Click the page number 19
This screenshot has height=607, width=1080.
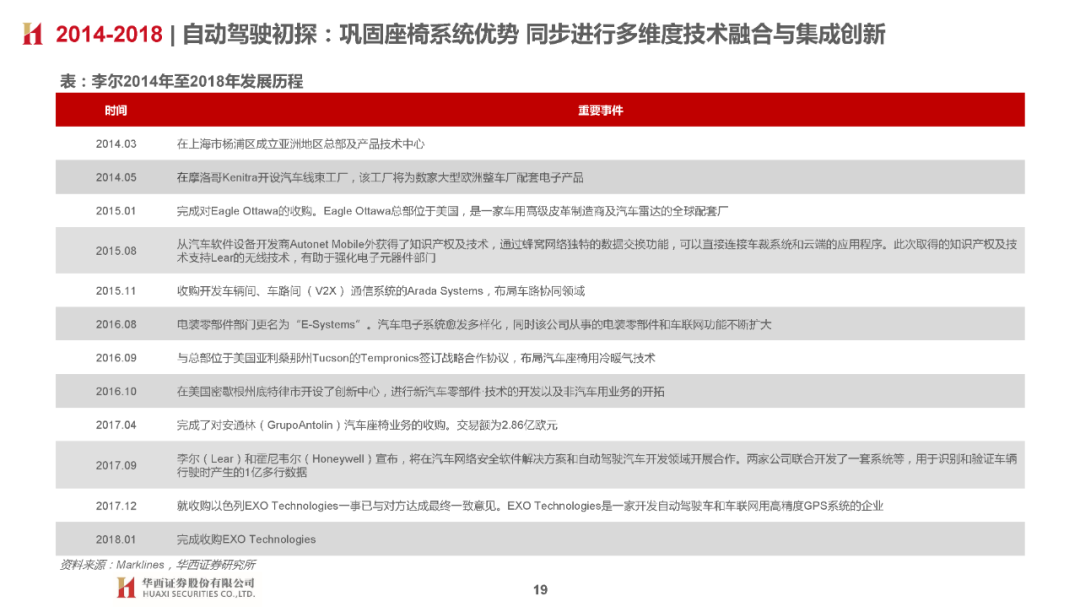[x=540, y=590]
